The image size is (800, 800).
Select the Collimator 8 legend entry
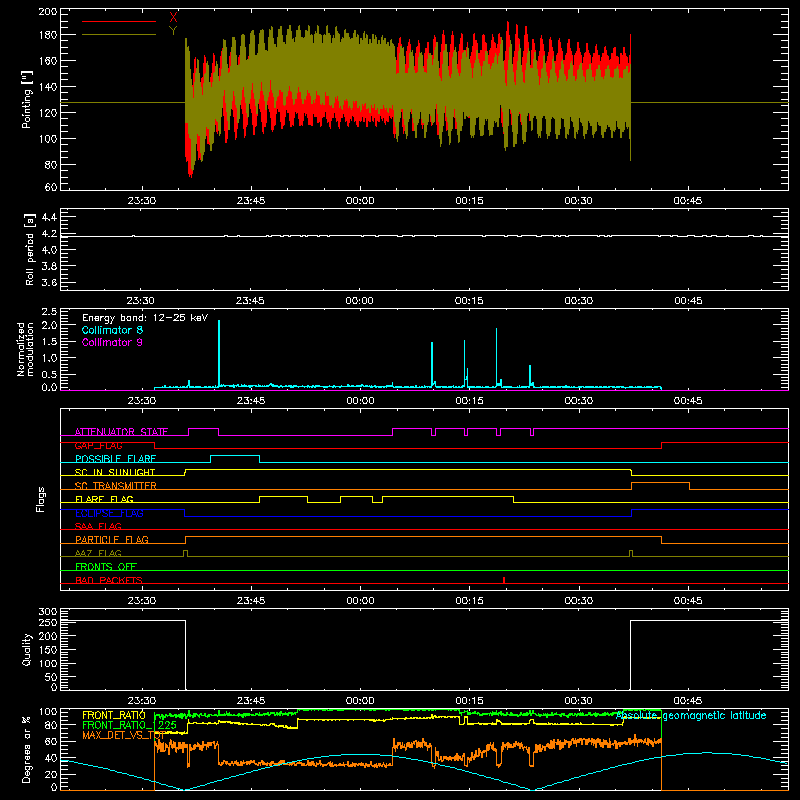click(x=112, y=330)
